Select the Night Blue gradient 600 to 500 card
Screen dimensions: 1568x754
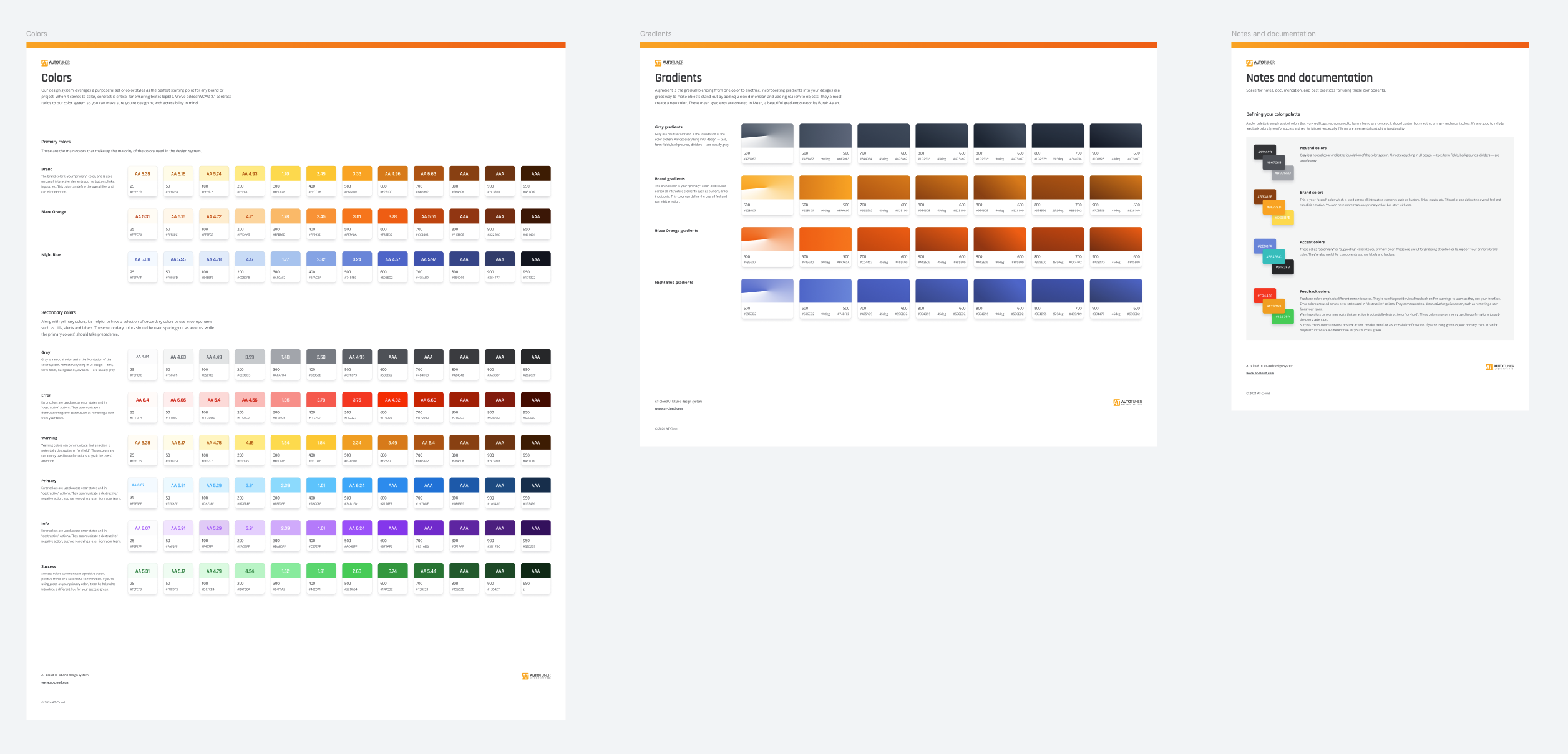825,299
